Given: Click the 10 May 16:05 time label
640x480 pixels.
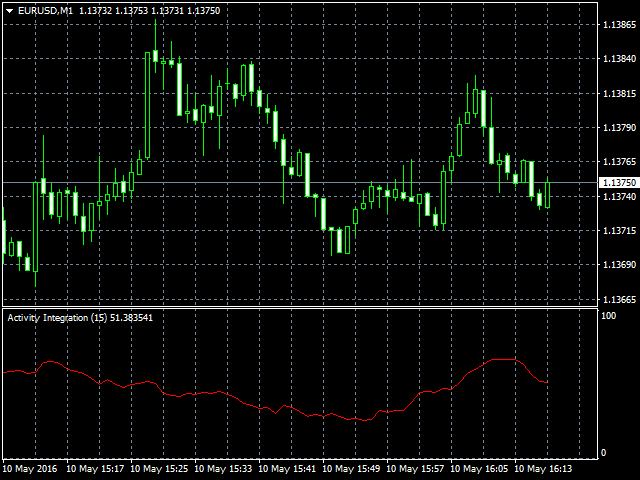Looking at the screenshot, I should pos(479,469).
